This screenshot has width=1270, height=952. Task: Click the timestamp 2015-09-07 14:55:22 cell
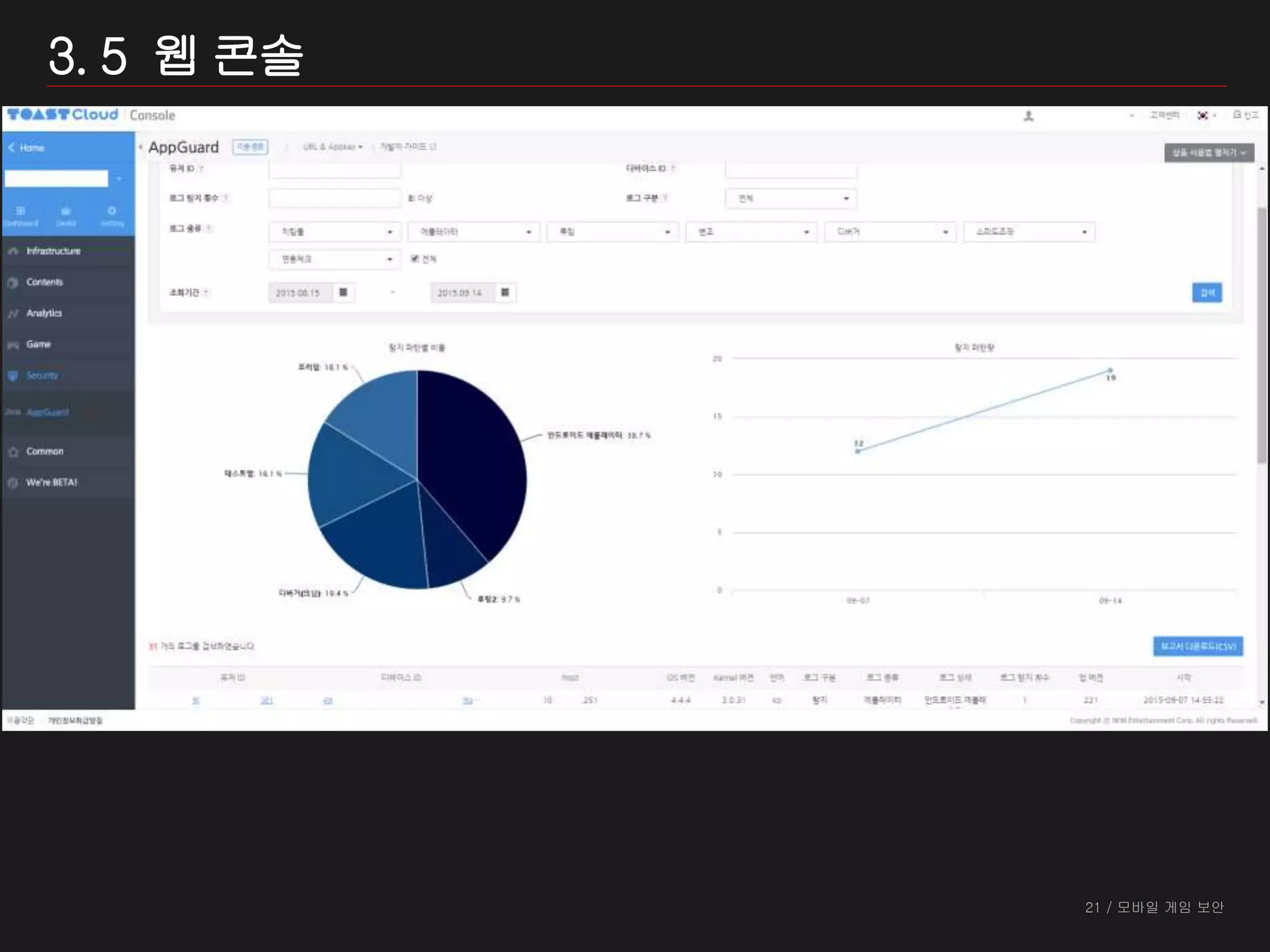(1183, 700)
